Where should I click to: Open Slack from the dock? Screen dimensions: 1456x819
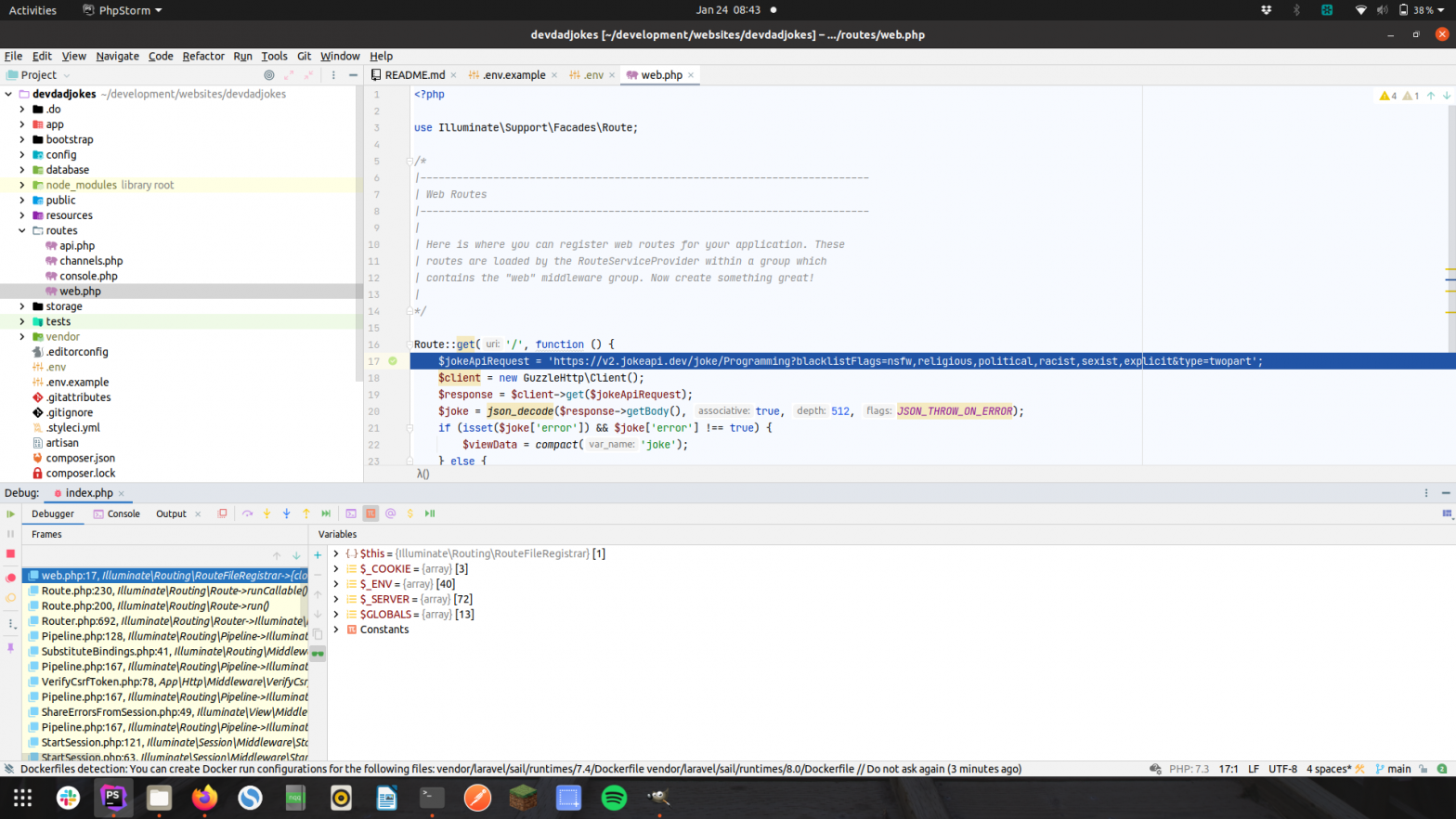pos(68,798)
